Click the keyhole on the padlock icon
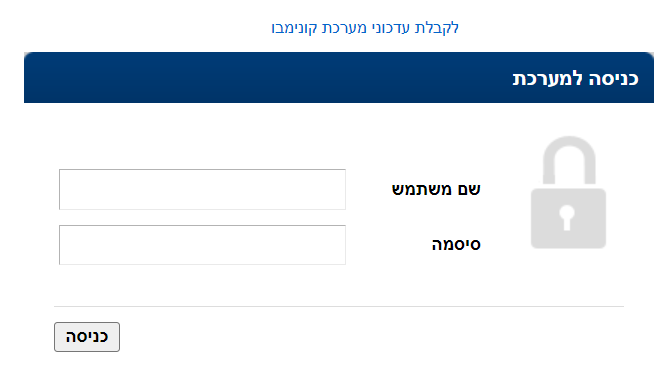The image size is (665, 388). click(x=567, y=218)
